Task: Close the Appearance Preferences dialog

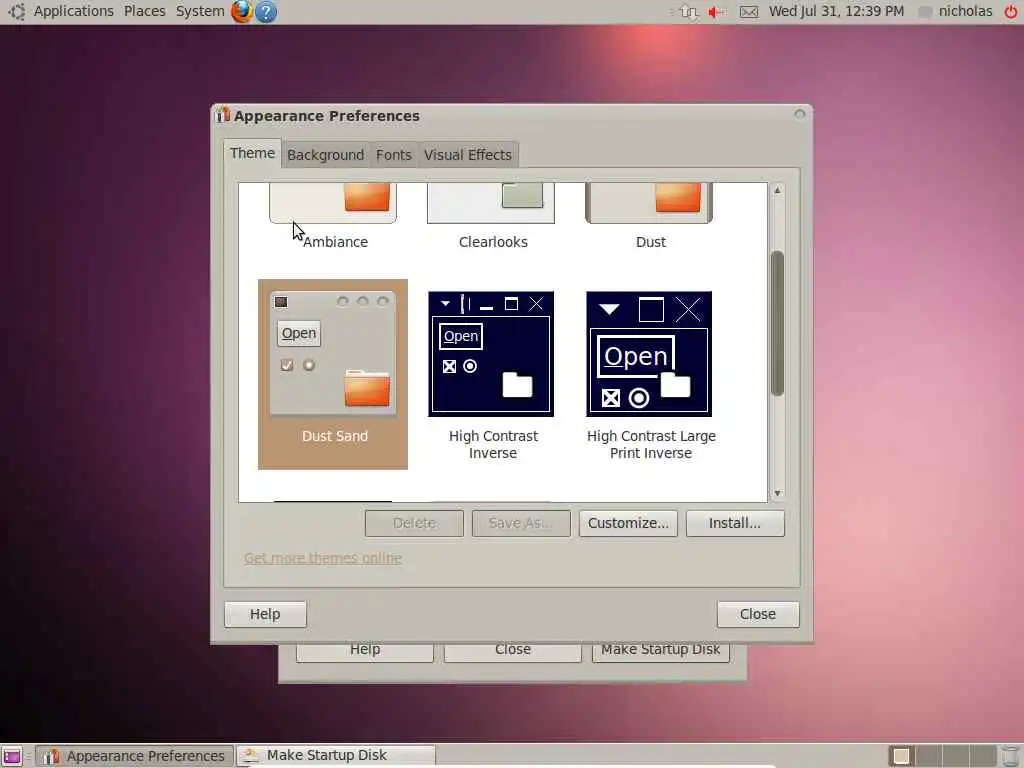Action: click(758, 615)
